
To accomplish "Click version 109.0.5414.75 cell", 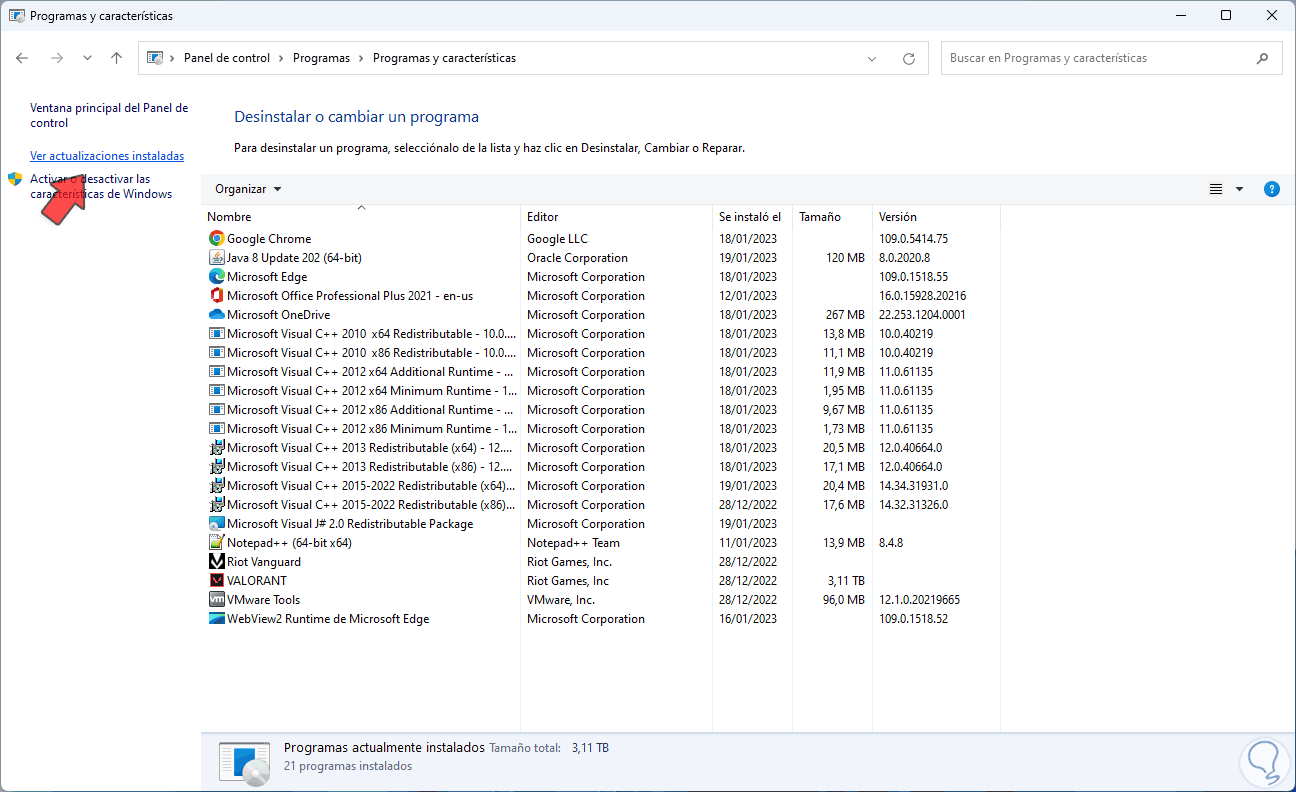I will coord(913,239).
